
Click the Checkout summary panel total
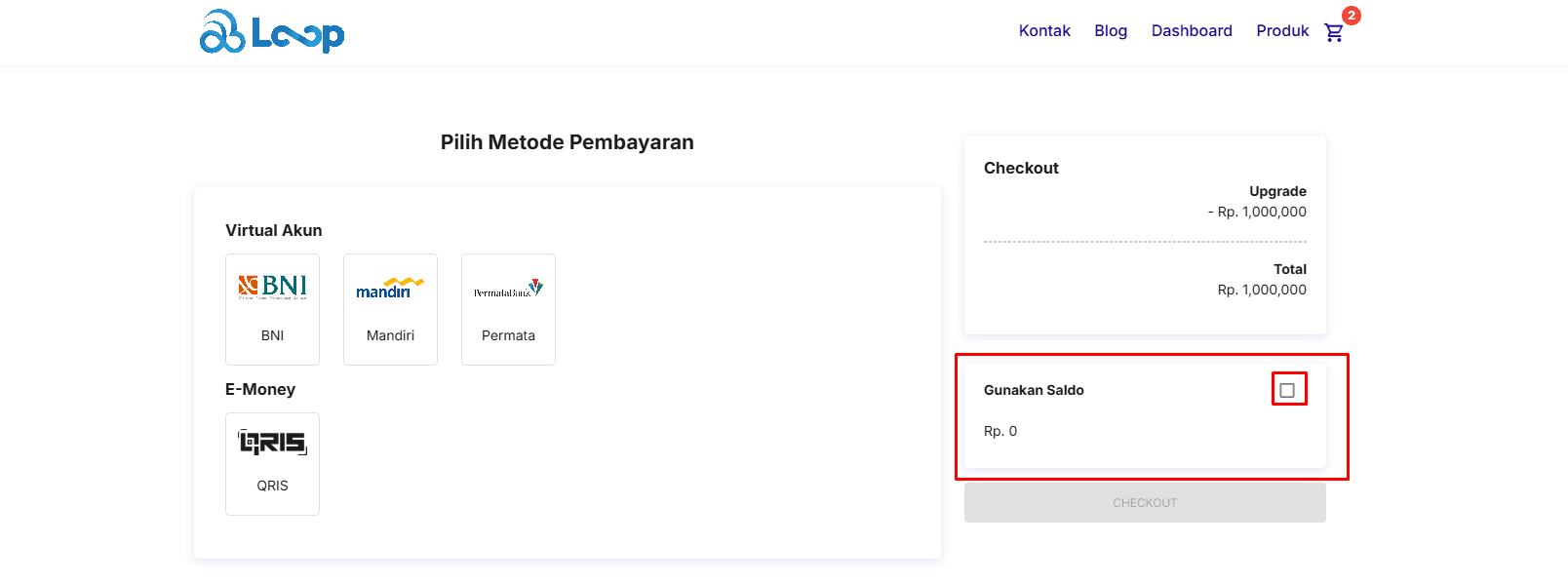point(1262,289)
